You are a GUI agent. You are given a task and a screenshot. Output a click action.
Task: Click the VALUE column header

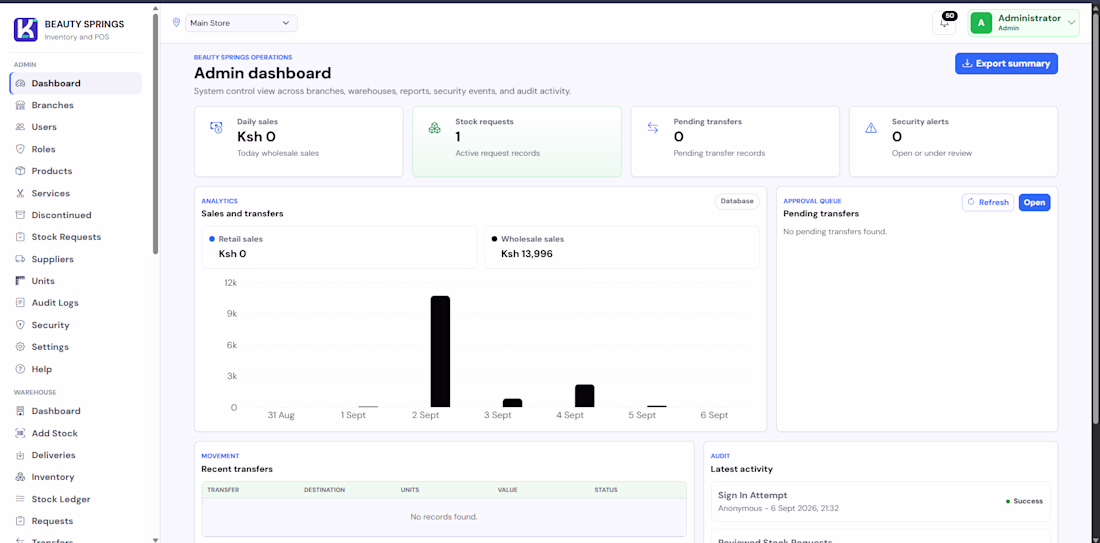pos(507,490)
